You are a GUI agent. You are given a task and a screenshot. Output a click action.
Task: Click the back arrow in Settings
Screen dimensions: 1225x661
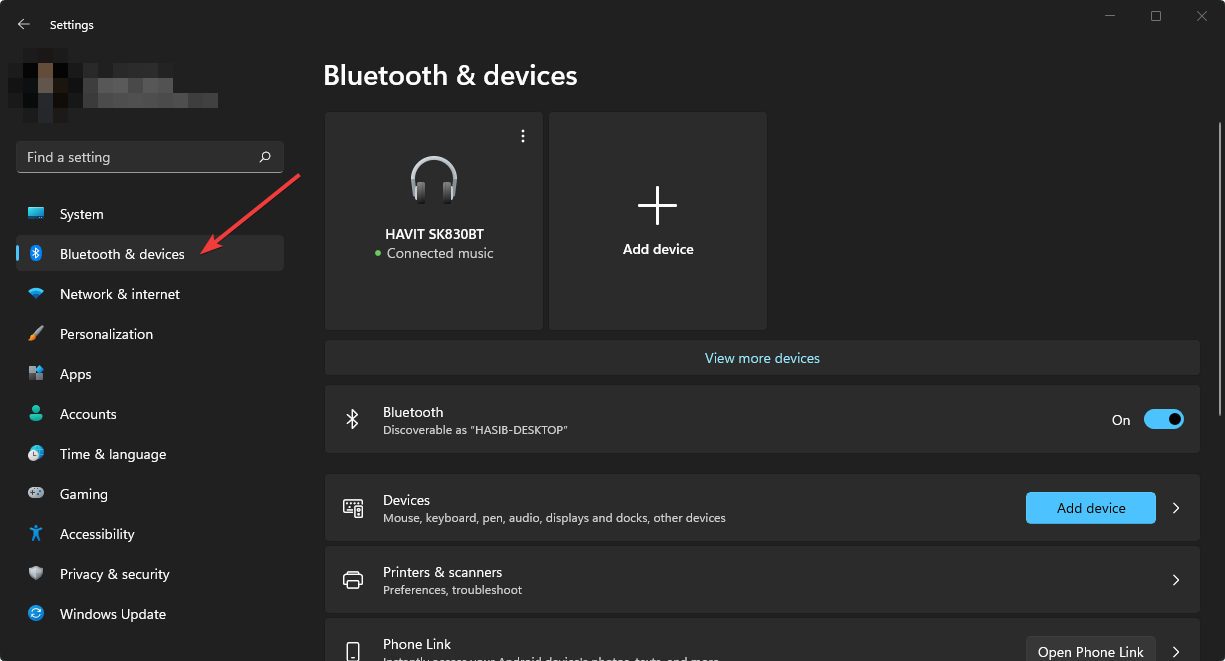24,24
